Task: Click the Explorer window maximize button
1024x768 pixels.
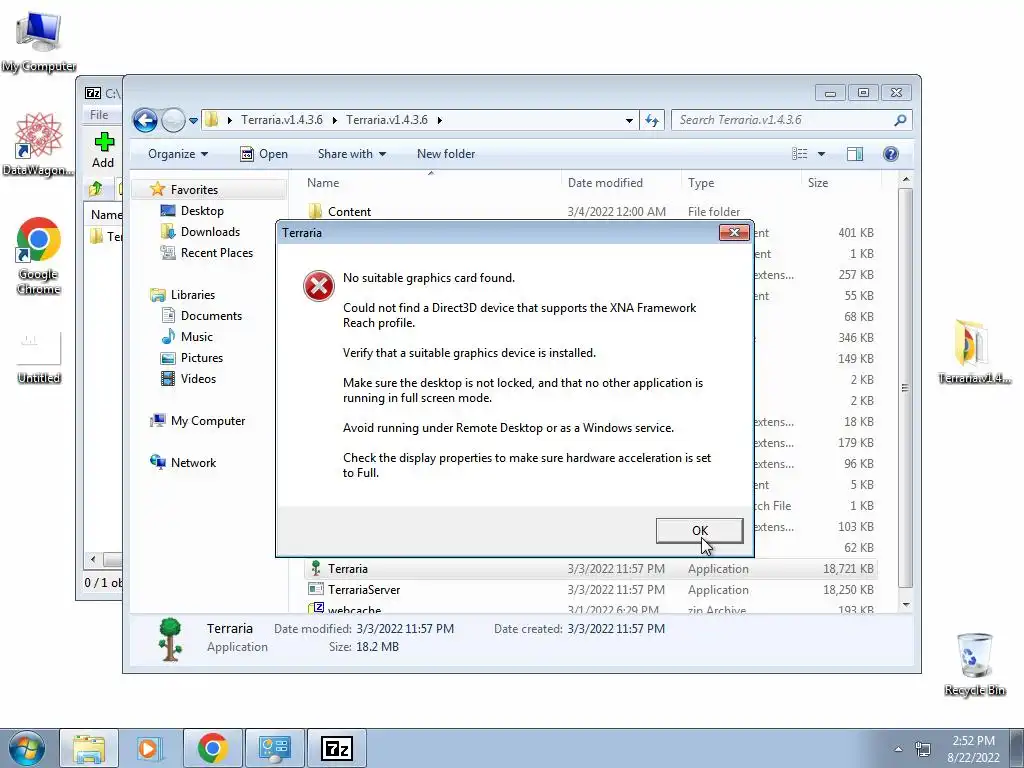Action: click(863, 93)
